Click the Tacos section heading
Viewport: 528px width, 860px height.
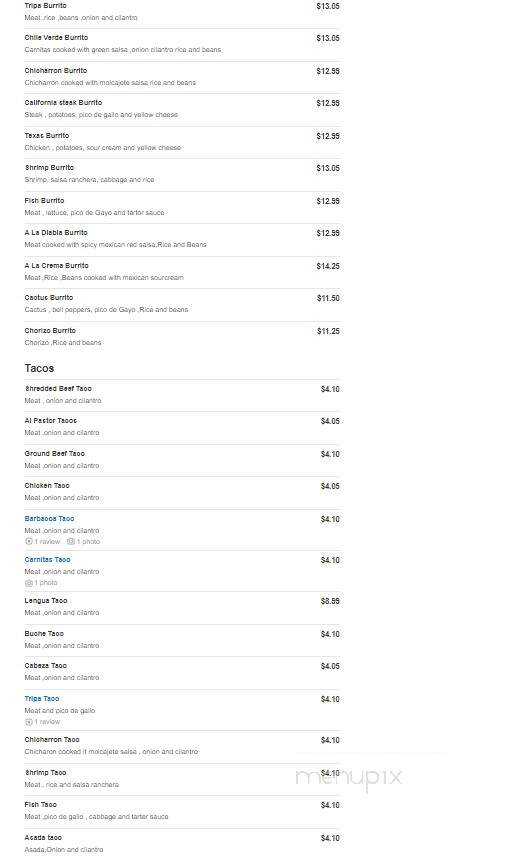[39, 368]
